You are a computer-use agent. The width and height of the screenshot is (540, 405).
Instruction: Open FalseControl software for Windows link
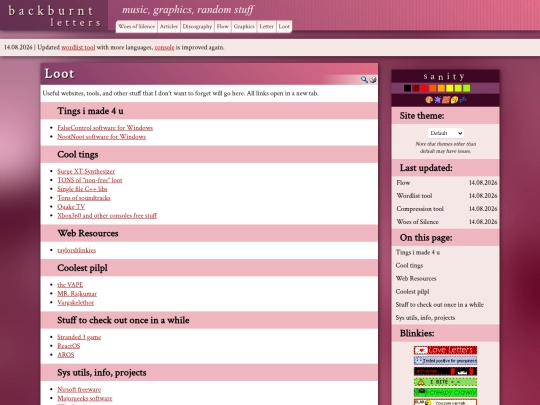coord(105,128)
